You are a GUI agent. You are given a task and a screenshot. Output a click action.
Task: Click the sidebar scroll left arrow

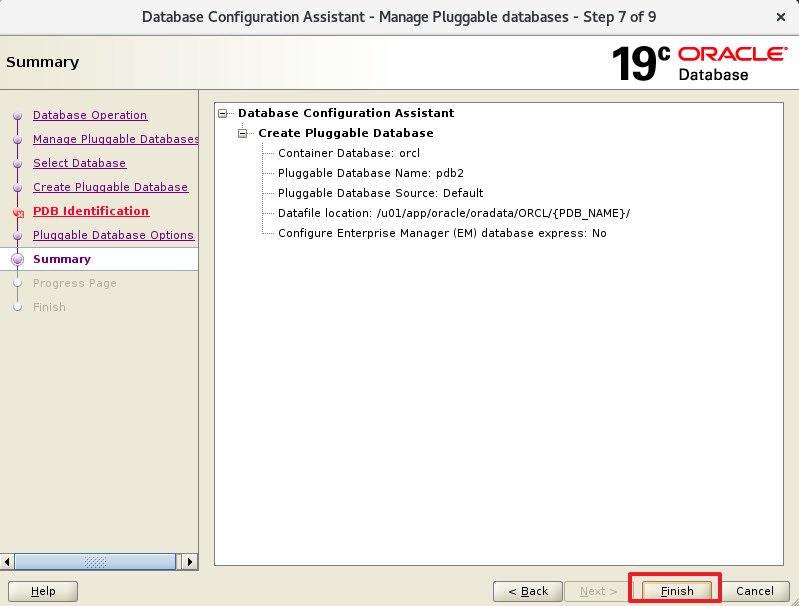(7, 562)
